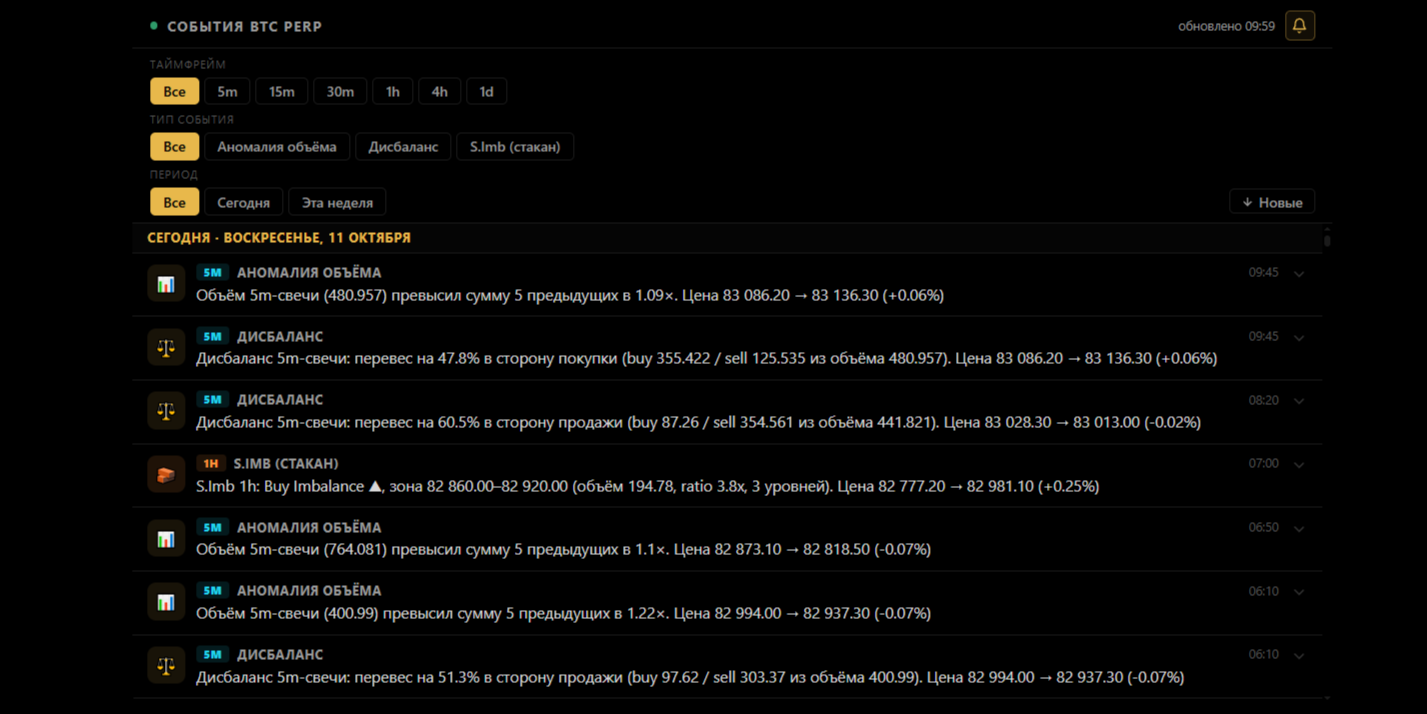Expand the 07:00 S.Imb event details
Screen dimensions: 1427x714
pos(1299,464)
